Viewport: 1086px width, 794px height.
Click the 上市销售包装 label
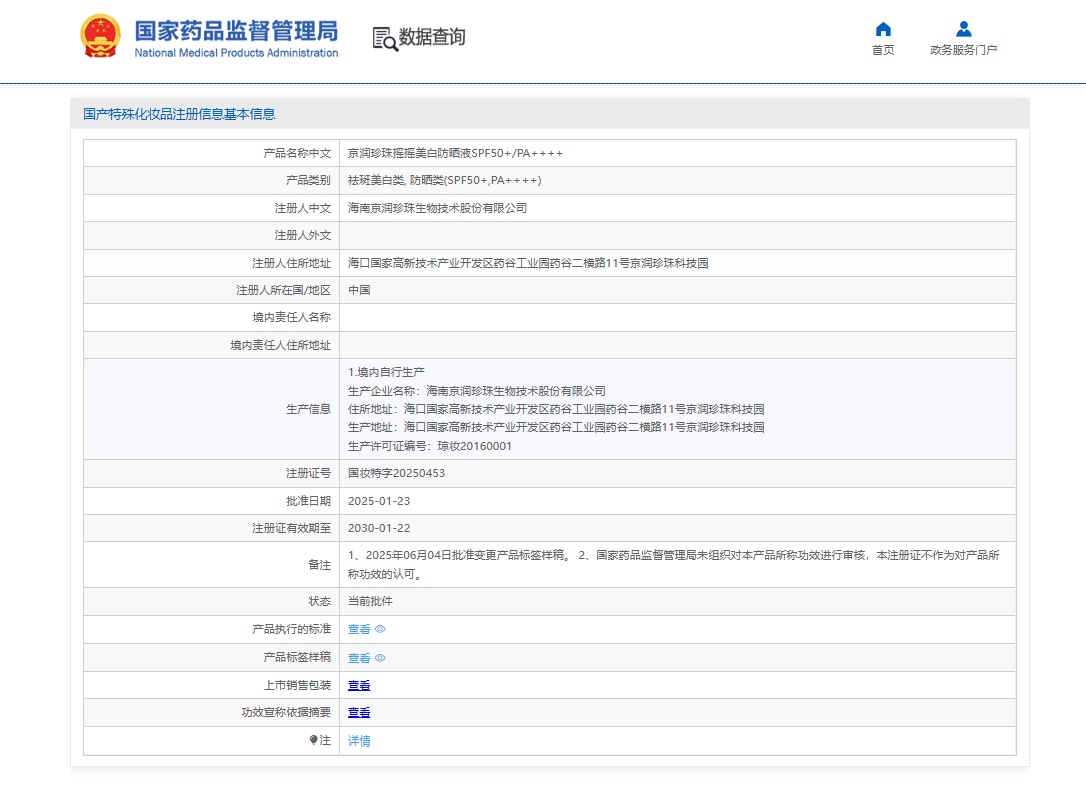[x=297, y=685]
